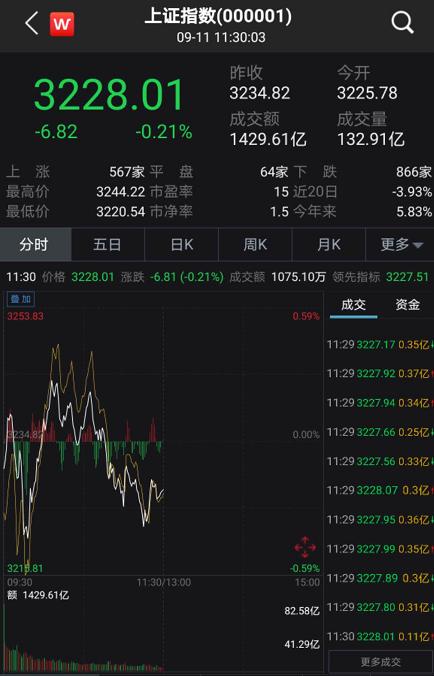Tap the 上证指数(000001) title
The height and width of the screenshot is (676, 434).
click(x=218, y=16)
